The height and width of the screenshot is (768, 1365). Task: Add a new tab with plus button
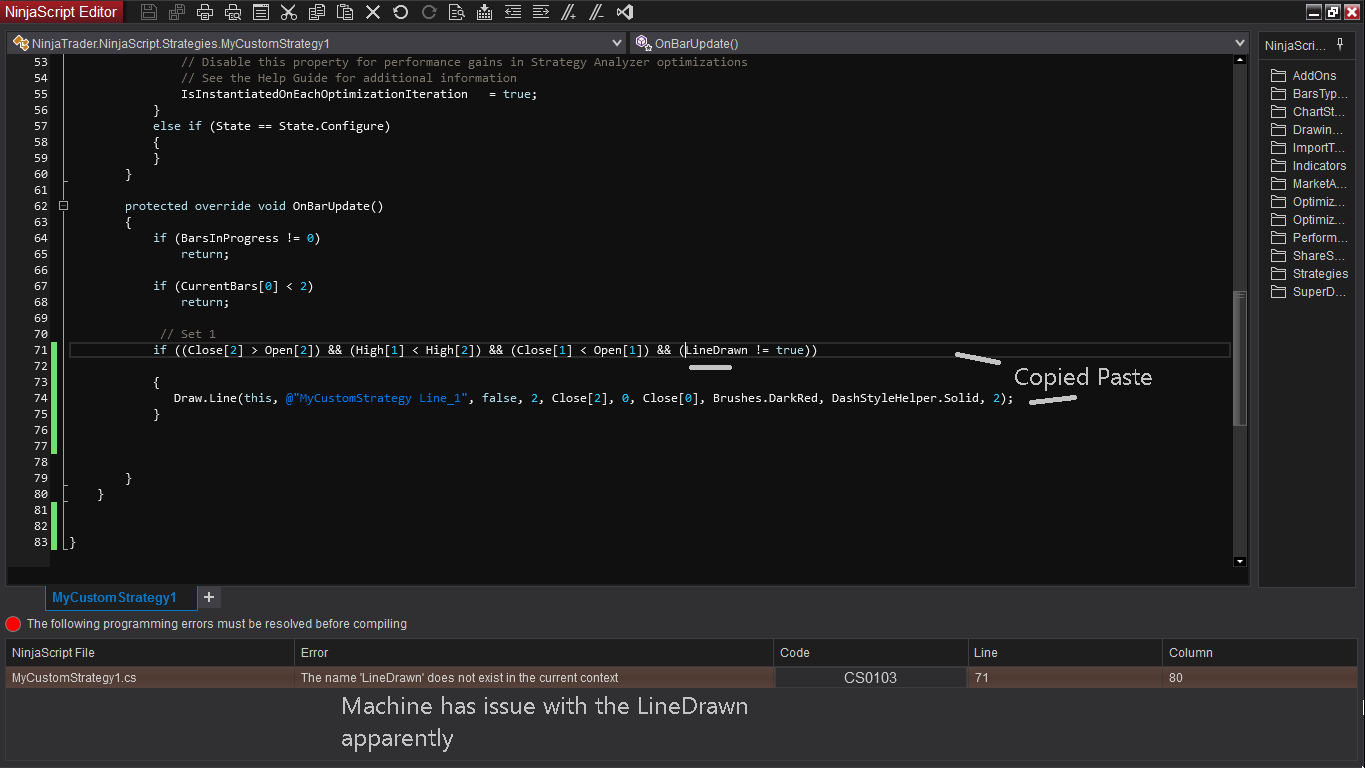209,597
